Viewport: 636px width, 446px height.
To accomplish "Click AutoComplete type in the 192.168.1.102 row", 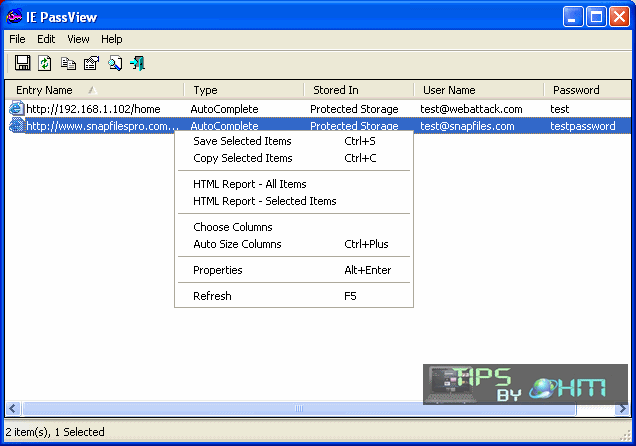I will [x=224, y=109].
